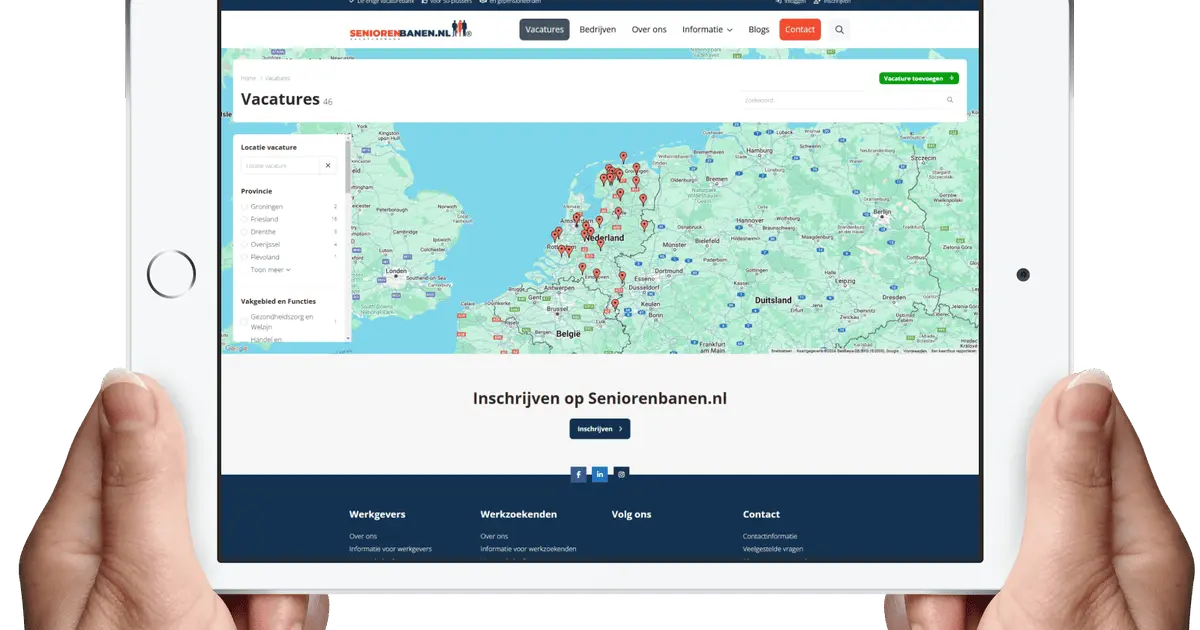Click Sneltoetsen on the map footer
1200x630 pixels.
click(x=782, y=351)
